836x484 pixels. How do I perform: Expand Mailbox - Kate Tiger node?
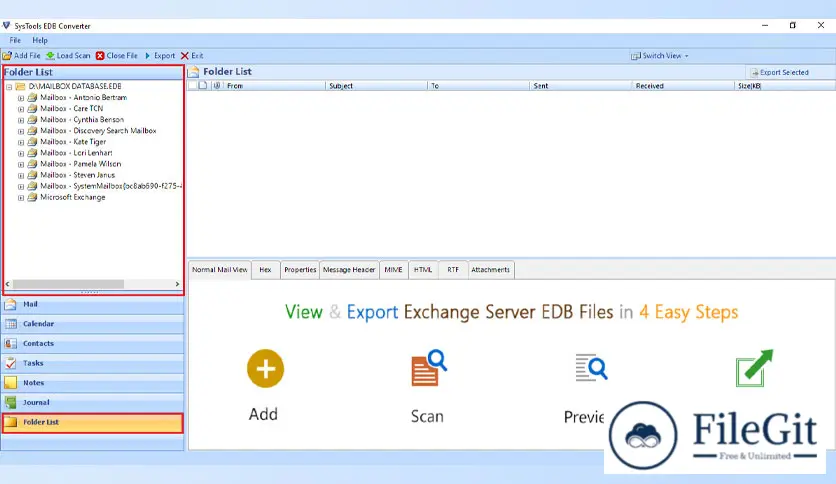pyautogui.click(x=21, y=142)
